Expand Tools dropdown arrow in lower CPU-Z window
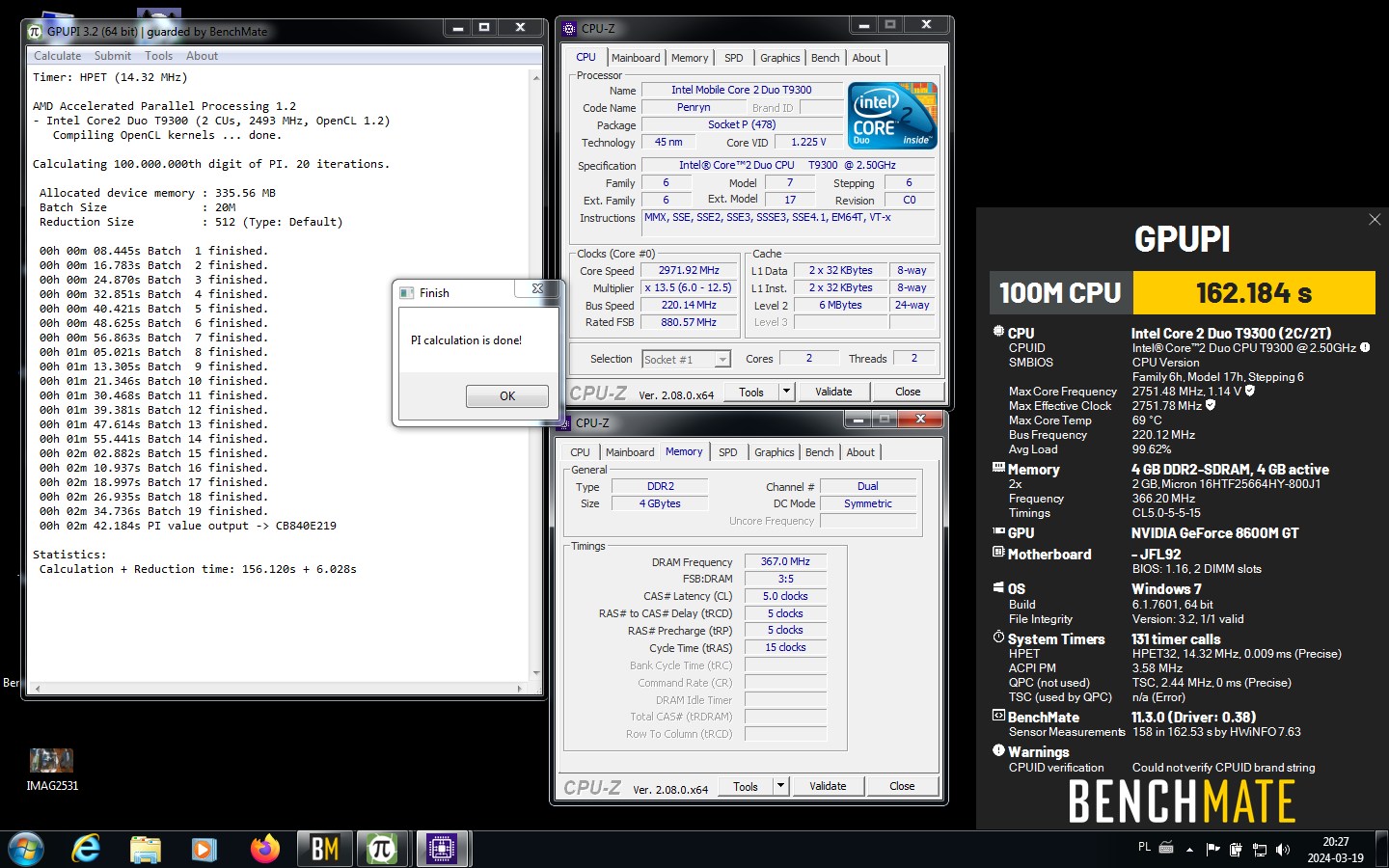The width and height of the screenshot is (1389, 868). click(x=780, y=786)
